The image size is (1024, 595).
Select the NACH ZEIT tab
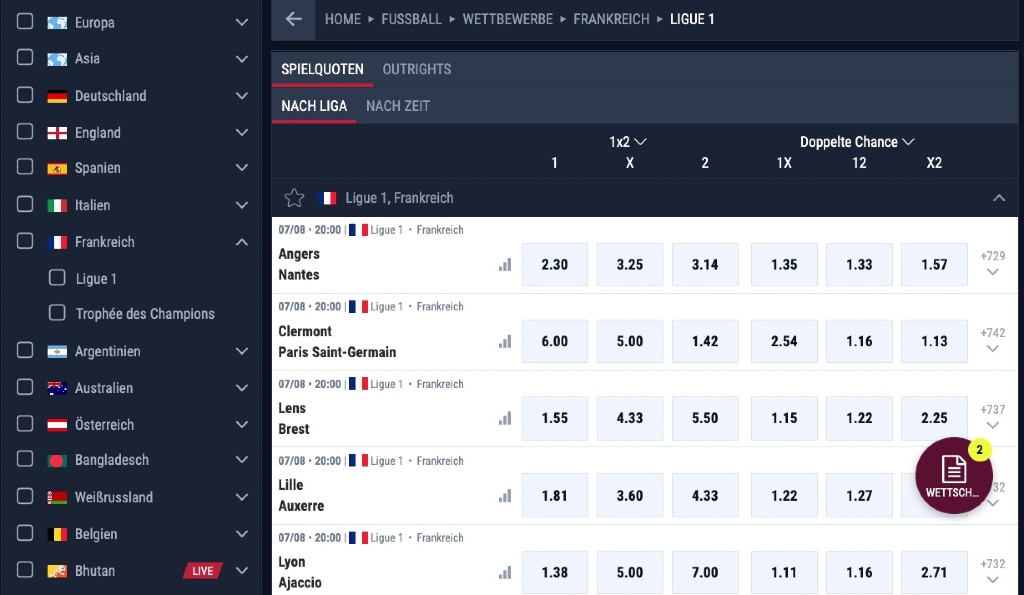(398, 106)
